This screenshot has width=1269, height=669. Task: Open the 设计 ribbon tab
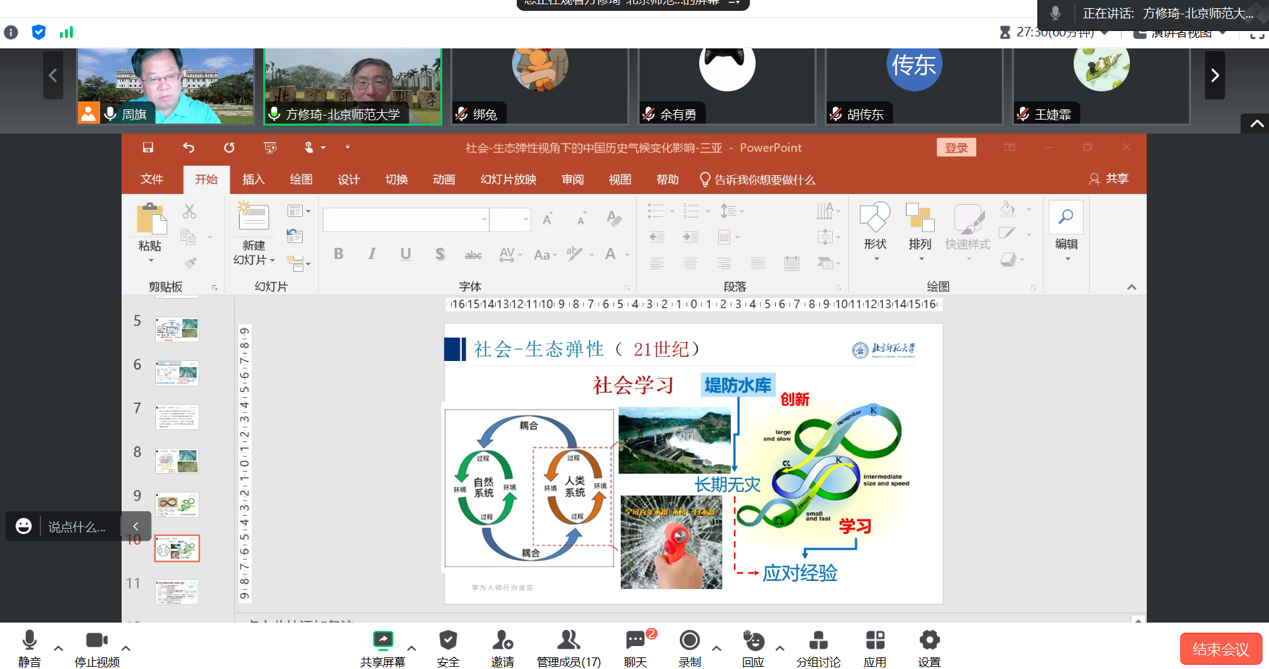[348, 180]
